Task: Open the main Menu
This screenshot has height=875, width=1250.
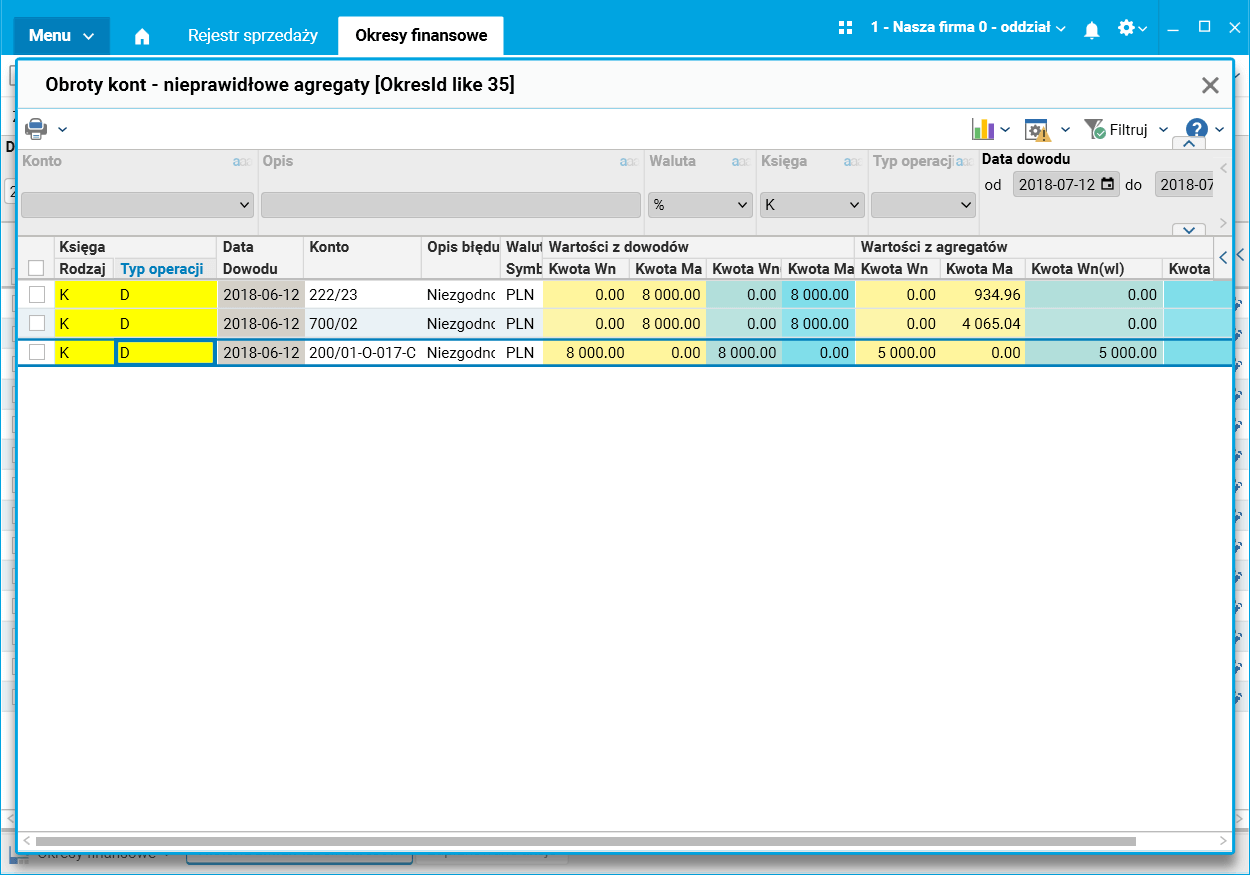Action: pos(61,36)
